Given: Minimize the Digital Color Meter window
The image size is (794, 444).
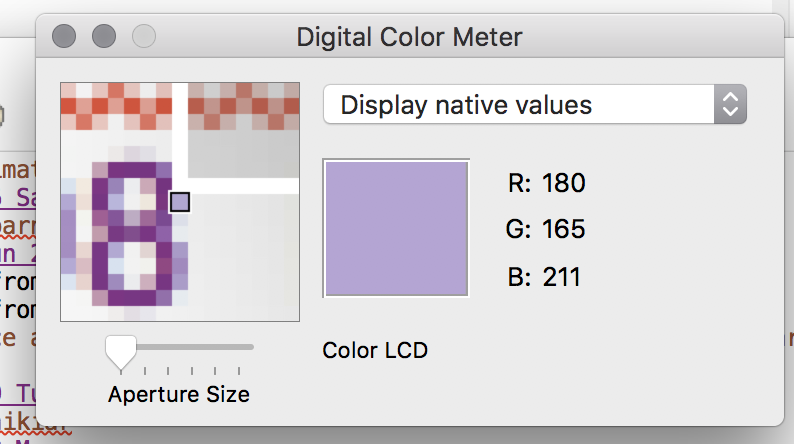Looking at the screenshot, I should (104, 36).
